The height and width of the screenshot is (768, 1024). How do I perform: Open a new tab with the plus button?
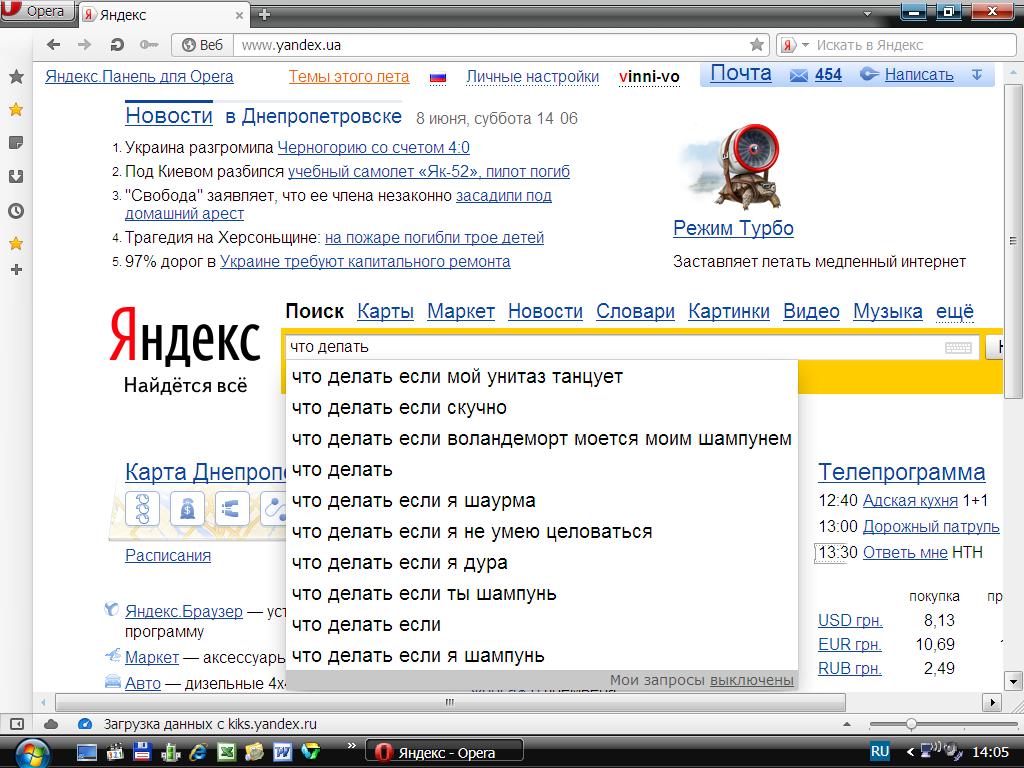point(264,14)
